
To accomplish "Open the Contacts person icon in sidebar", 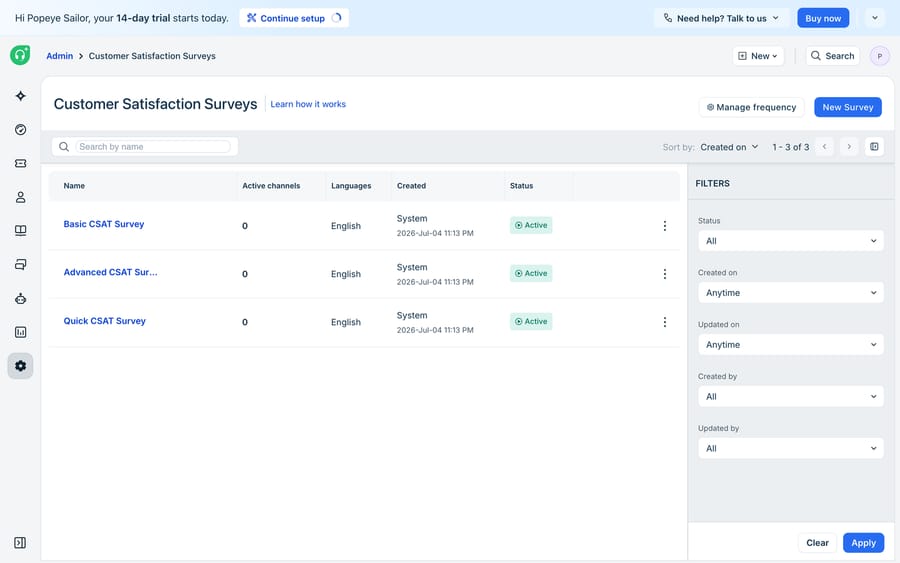I will (21, 197).
